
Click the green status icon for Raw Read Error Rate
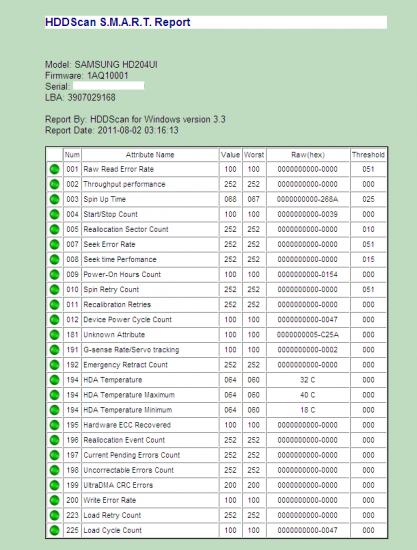(54, 169)
